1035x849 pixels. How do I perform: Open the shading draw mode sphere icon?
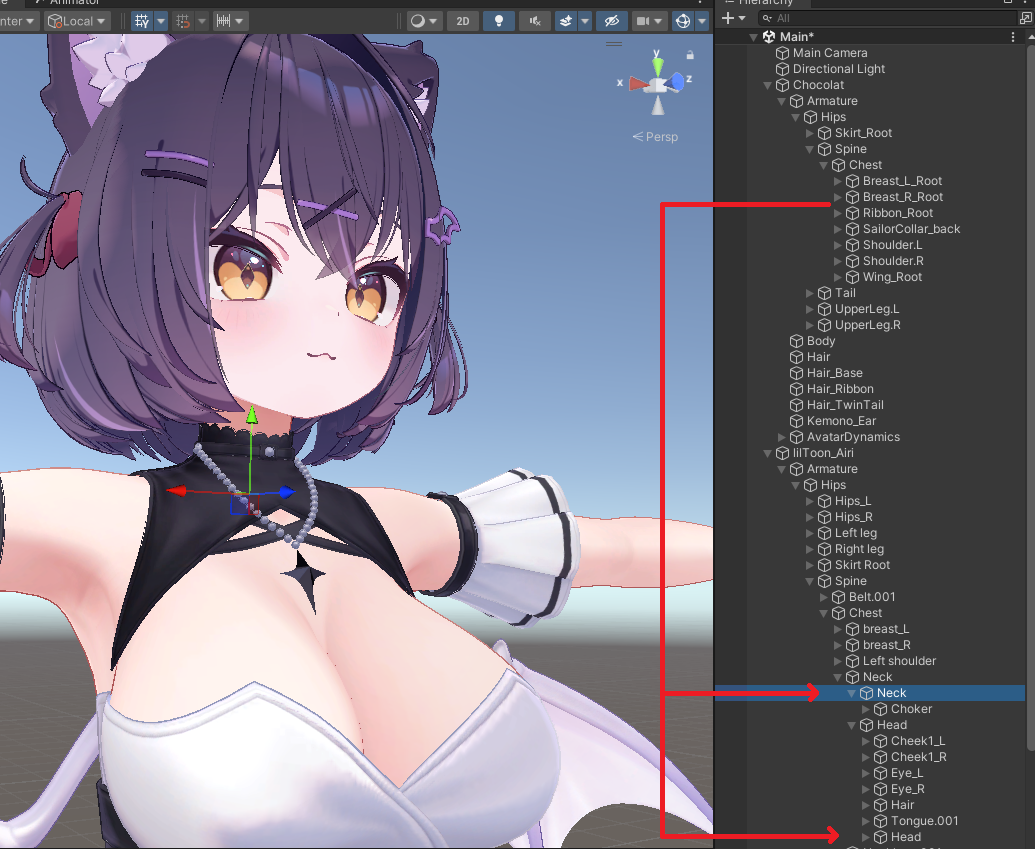click(418, 20)
